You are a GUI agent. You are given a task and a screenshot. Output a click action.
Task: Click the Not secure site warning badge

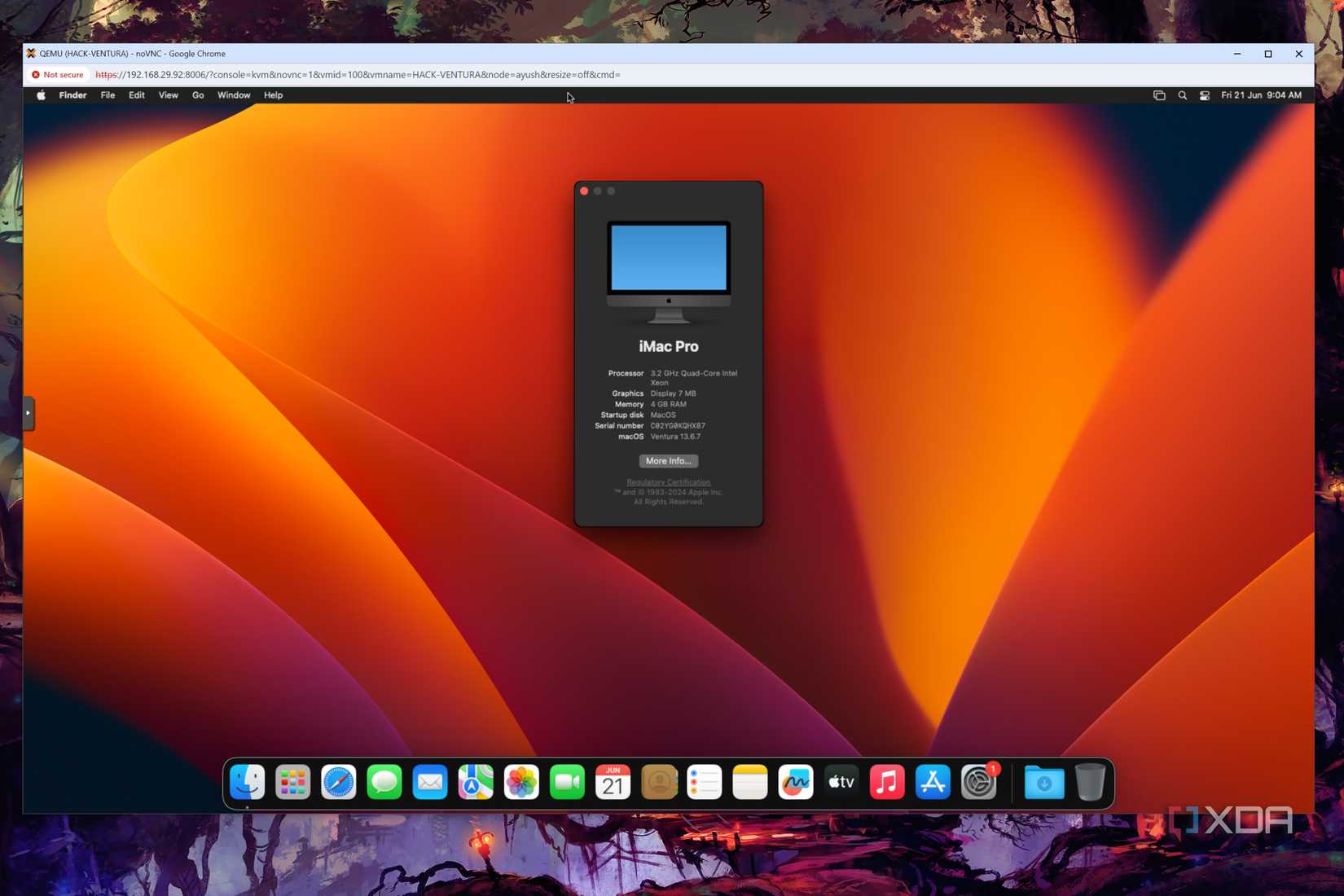click(58, 74)
